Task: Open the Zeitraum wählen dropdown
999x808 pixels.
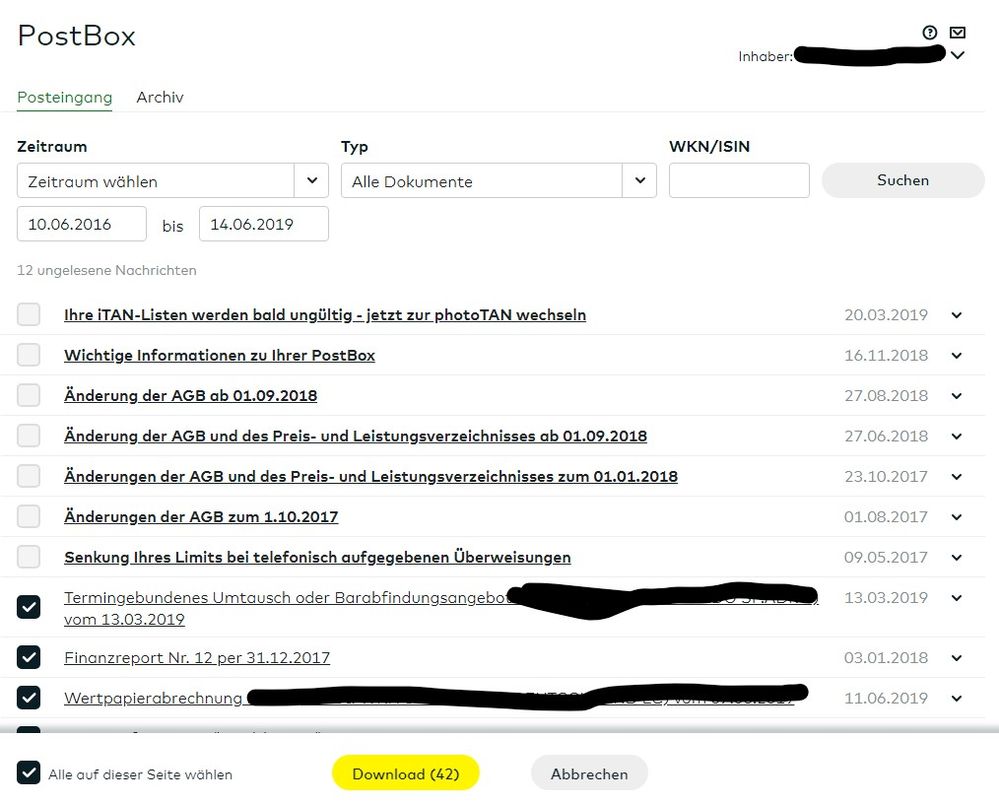Action: pyautogui.click(x=311, y=180)
